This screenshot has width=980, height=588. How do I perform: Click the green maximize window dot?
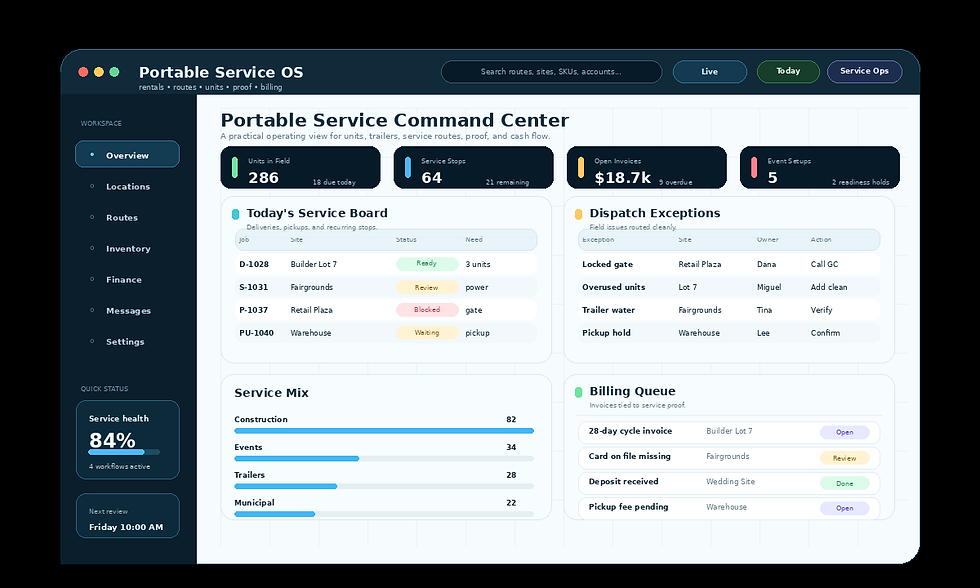tap(114, 72)
